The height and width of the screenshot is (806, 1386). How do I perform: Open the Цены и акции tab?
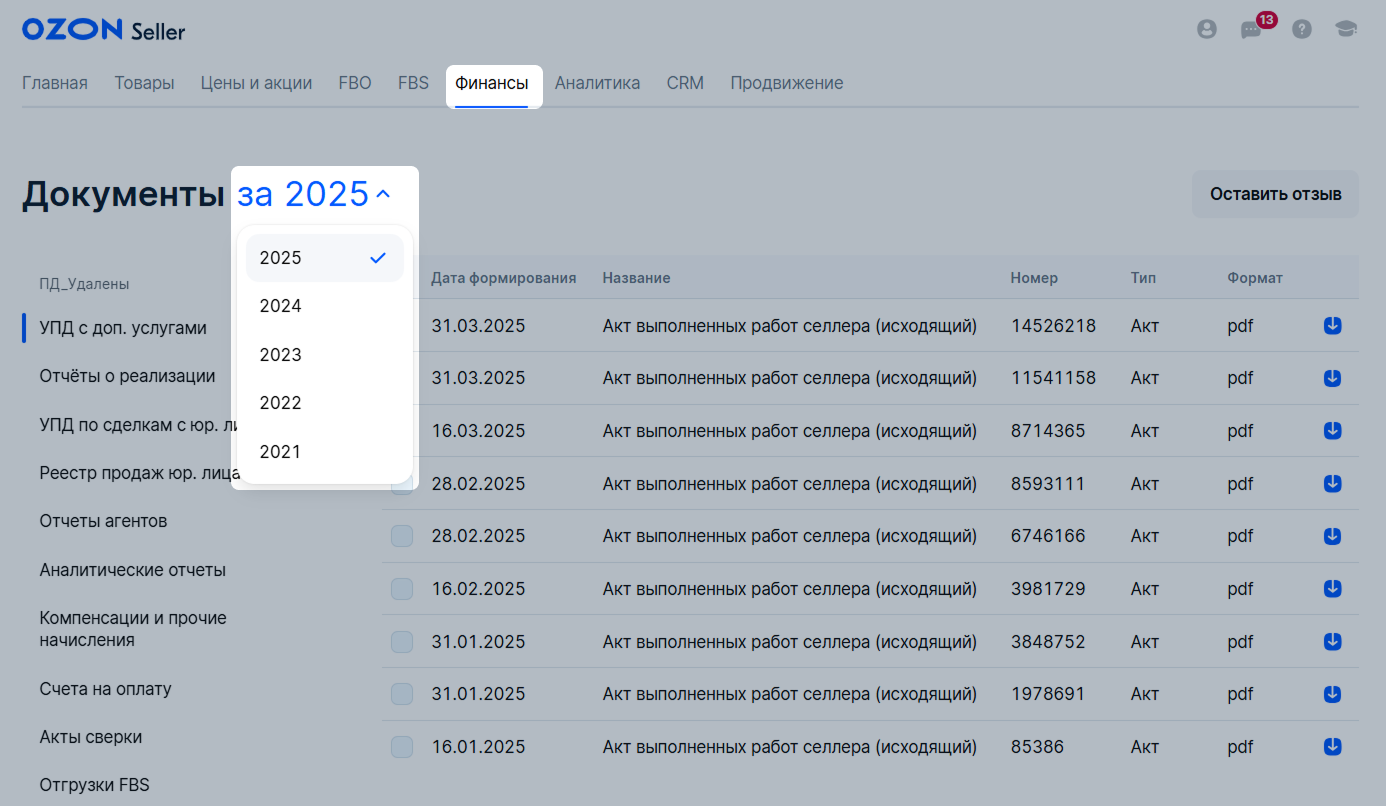[x=256, y=83]
